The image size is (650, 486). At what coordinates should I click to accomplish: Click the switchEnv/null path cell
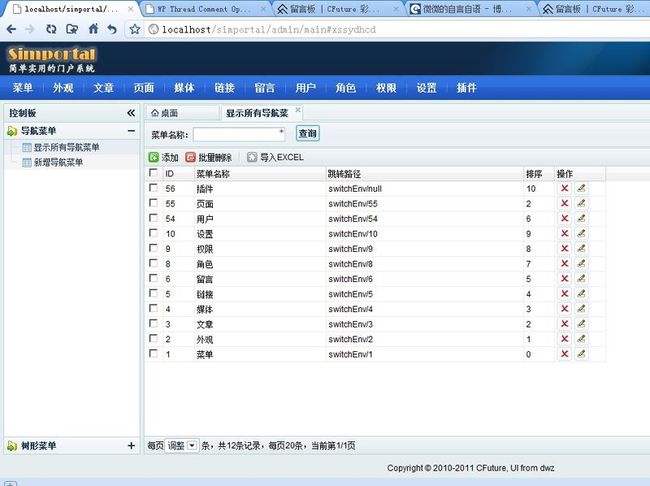click(x=355, y=189)
